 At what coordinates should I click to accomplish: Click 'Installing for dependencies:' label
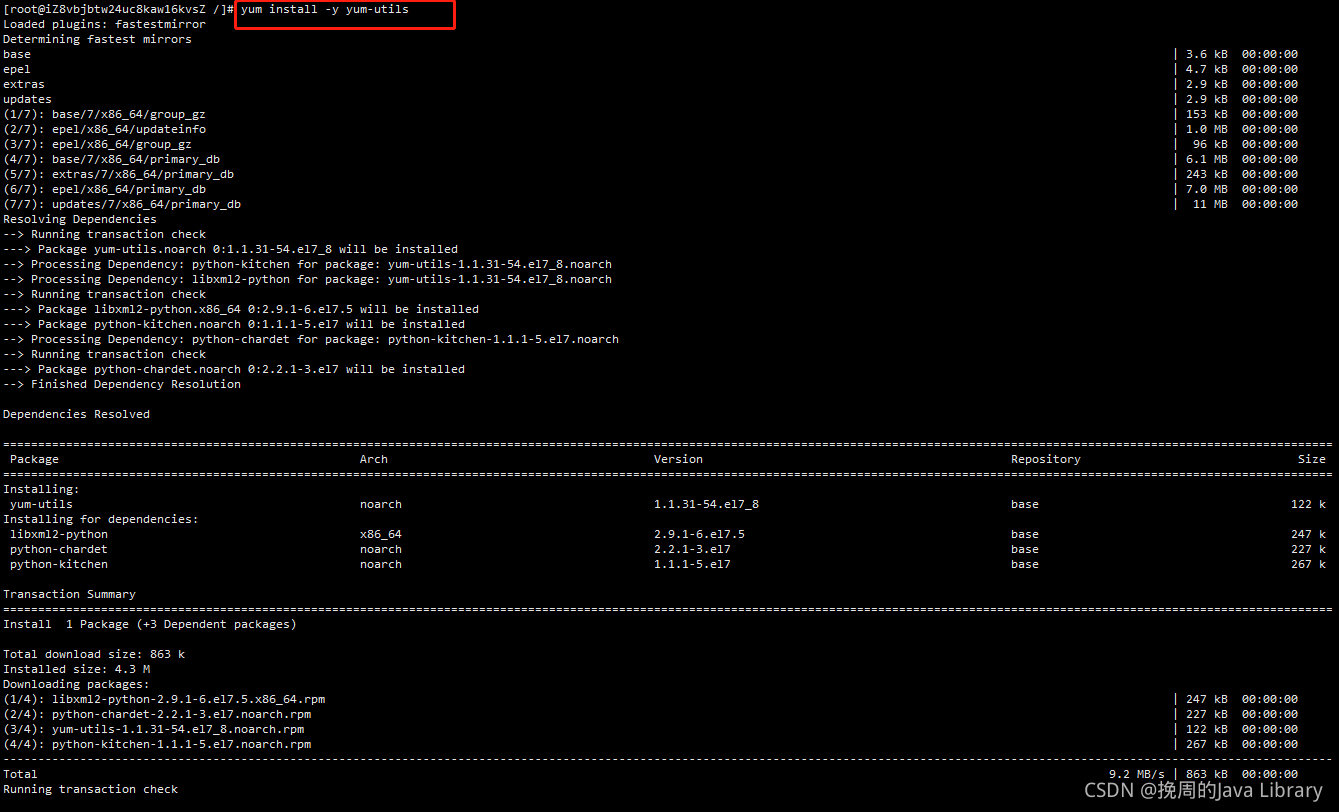point(101,519)
